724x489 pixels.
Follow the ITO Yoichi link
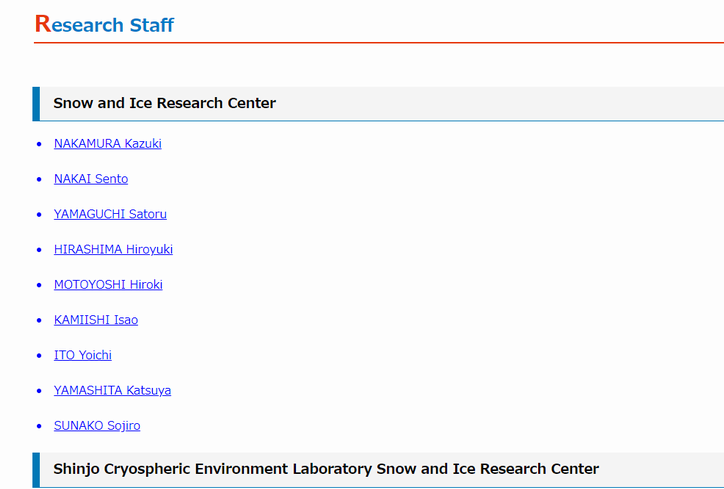83,355
